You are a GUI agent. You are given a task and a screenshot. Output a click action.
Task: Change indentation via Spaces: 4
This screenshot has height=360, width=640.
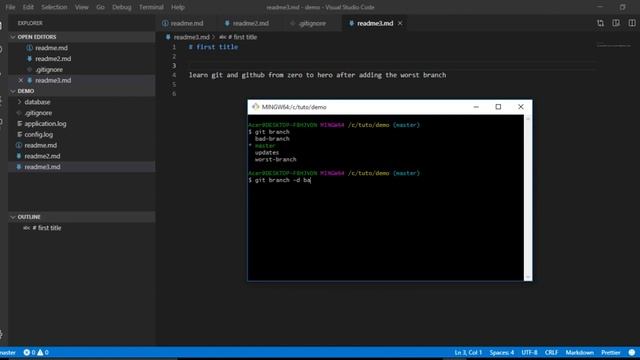pos(502,352)
